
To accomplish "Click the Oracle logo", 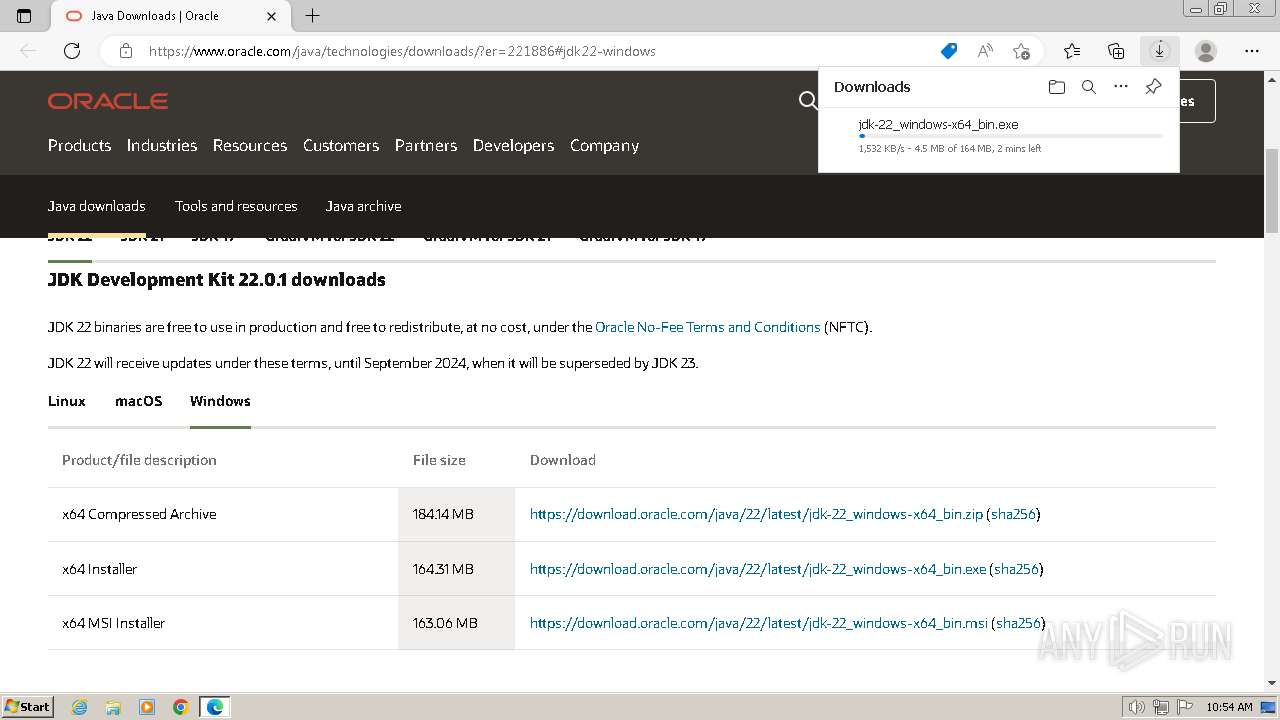I will tap(108, 101).
